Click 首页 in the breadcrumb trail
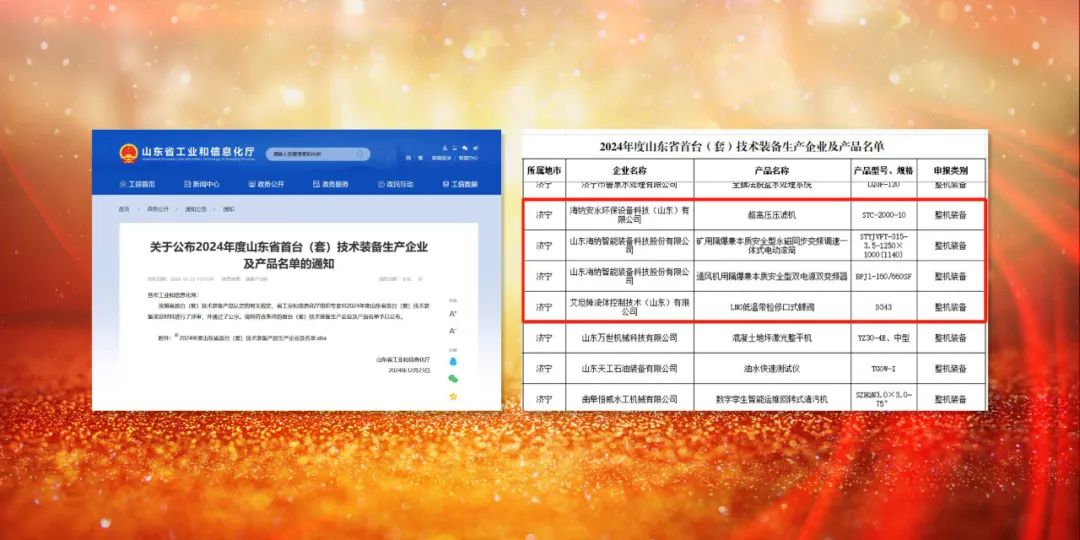Screen dimensions: 1080x540 coord(124,209)
